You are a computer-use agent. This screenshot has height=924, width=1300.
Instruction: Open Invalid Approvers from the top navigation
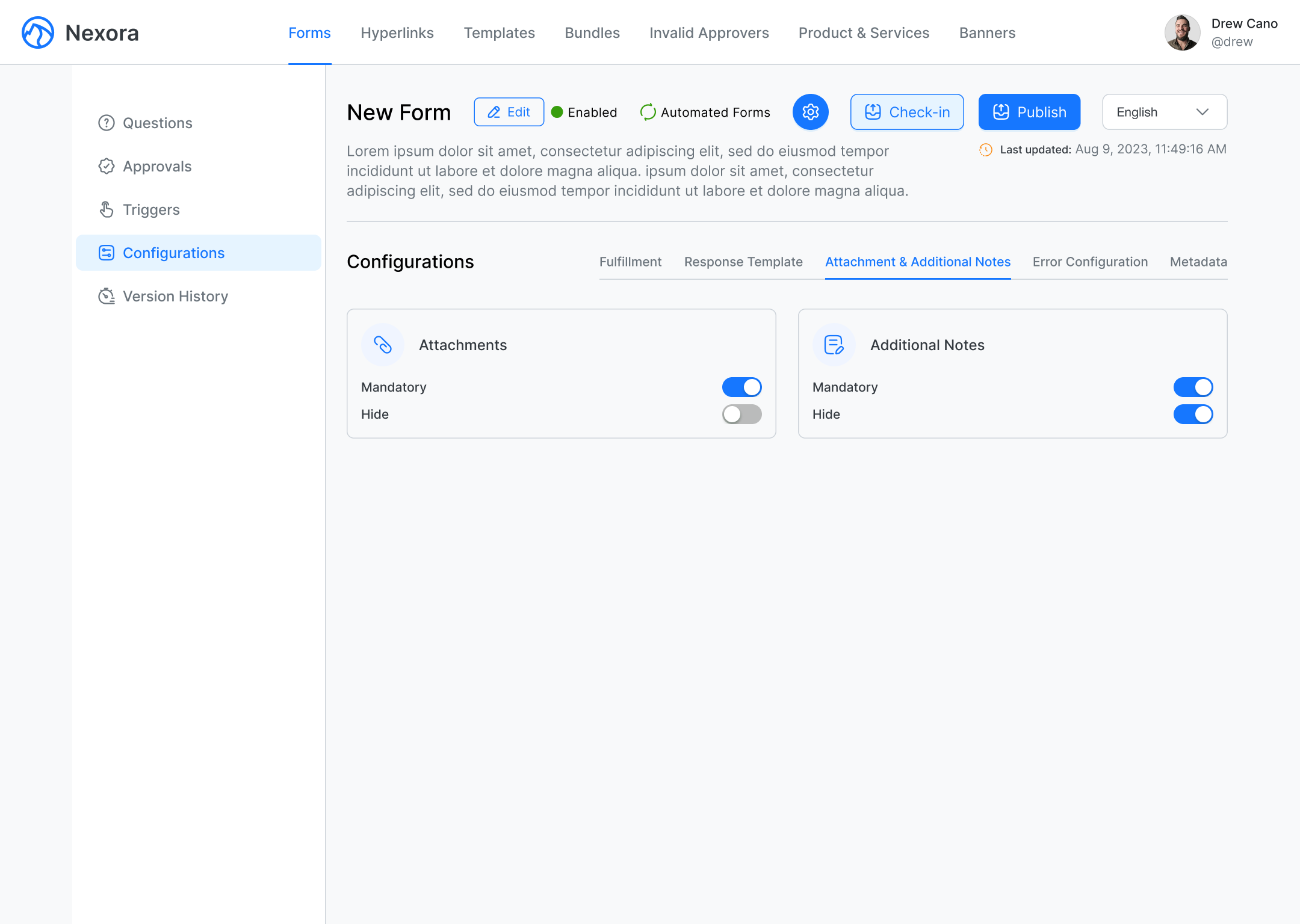tap(709, 33)
